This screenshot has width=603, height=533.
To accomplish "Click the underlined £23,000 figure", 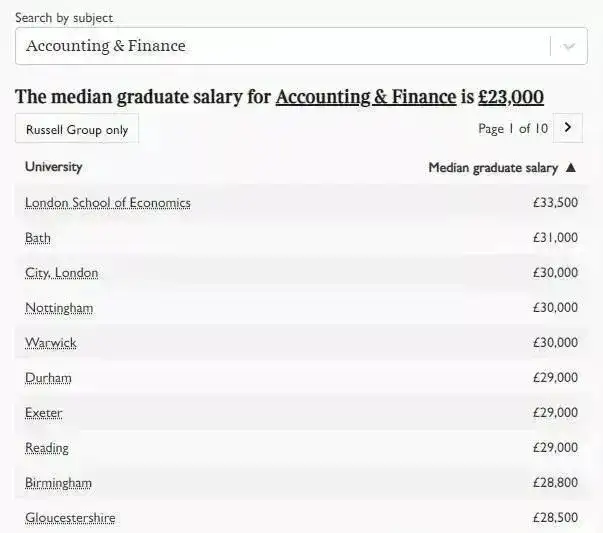I will coord(511,97).
